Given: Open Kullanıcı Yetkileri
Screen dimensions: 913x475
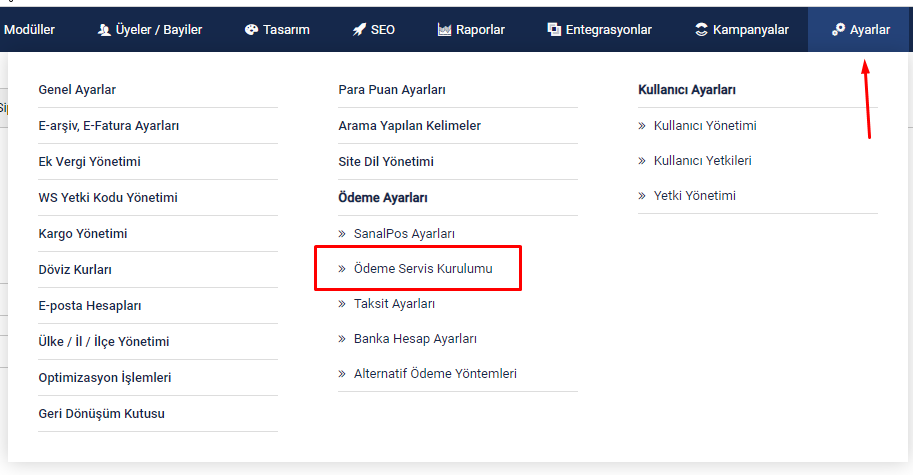Looking at the screenshot, I should pyautogui.click(x=702, y=161).
